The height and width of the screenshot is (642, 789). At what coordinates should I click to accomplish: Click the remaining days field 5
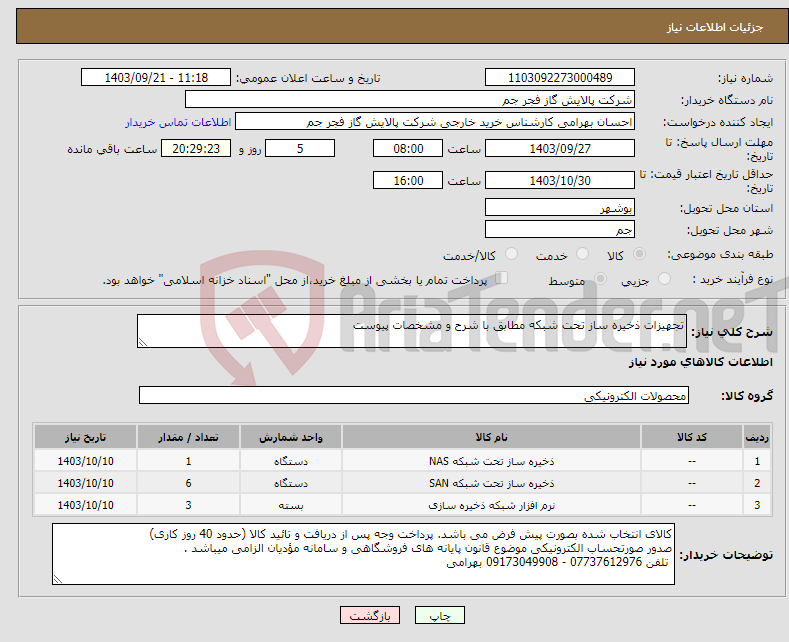pos(300,148)
